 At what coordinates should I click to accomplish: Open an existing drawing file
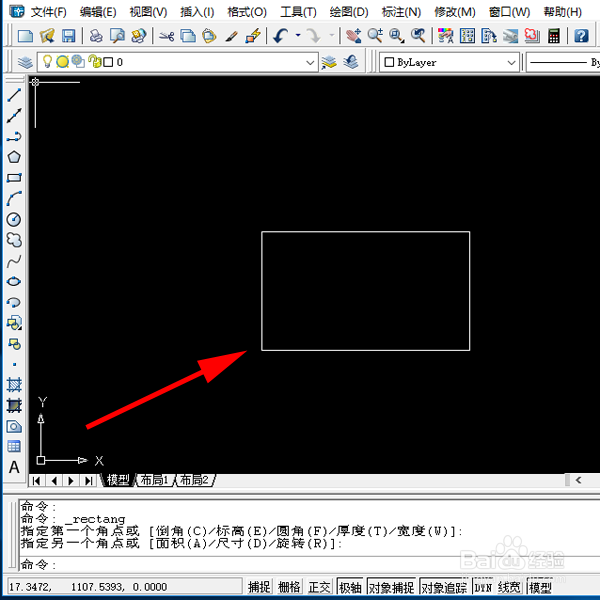(x=47, y=36)
